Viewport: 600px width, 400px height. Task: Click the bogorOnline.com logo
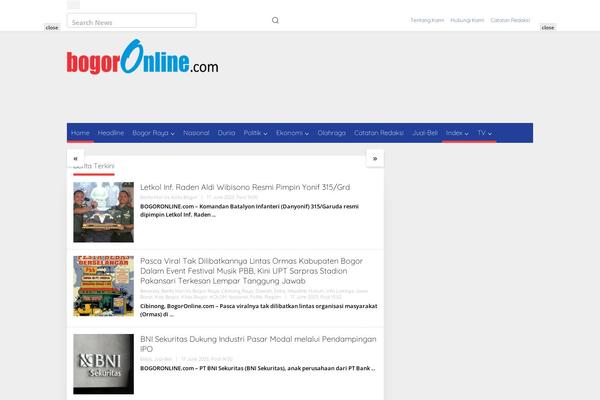coord(142,57)
